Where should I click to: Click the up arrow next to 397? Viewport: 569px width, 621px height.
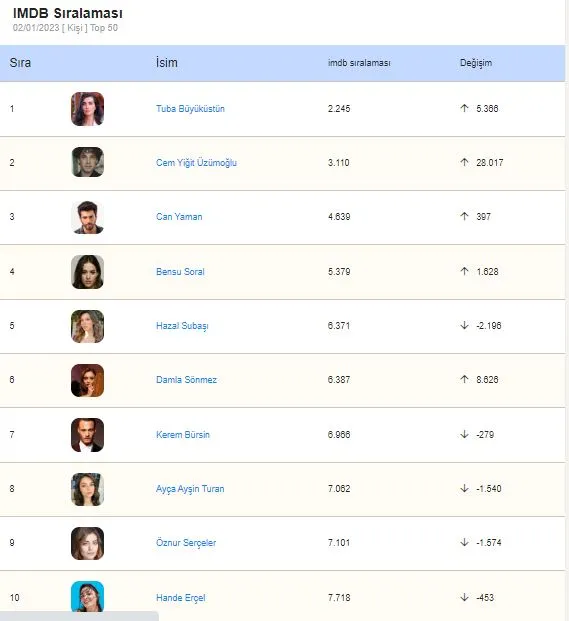click(x=464, y=216)
